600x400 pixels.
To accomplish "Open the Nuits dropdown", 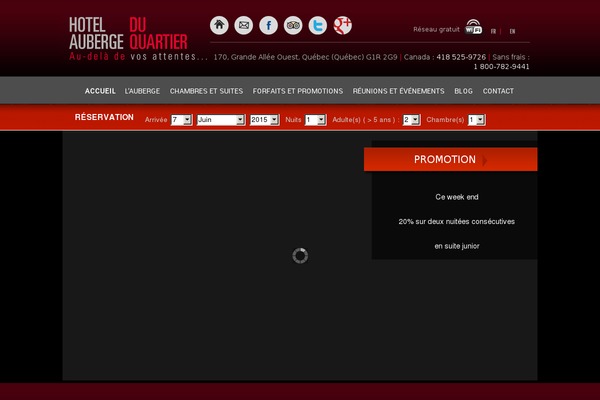I will click(x=315, y=120).
